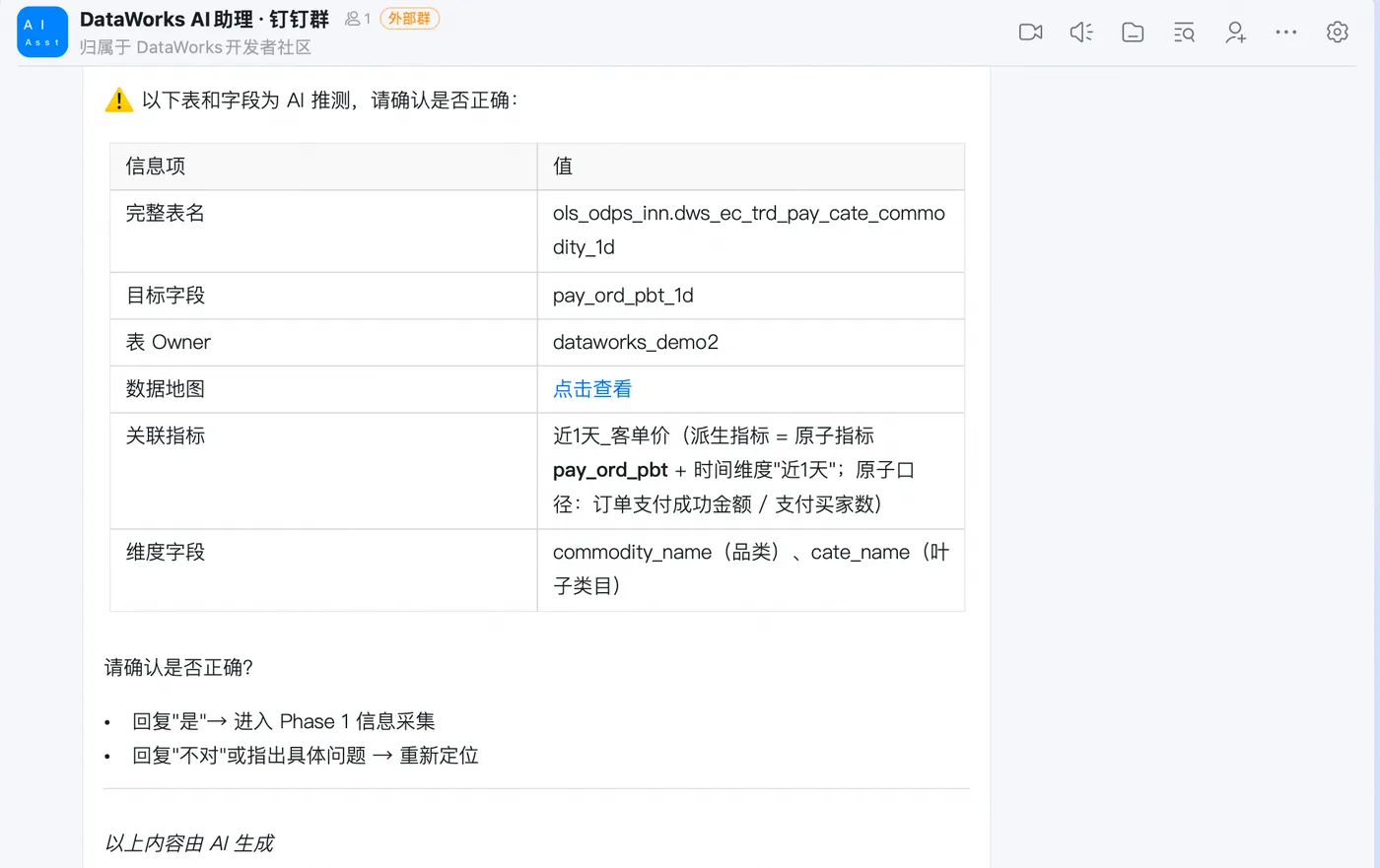Image resolution: width=1380 pixels, height=868 pixels.
Task: Select the ols_odps_inn.dws_ec_trd_pay_cate_commodity_1d table name
Action: click(749, 230)
